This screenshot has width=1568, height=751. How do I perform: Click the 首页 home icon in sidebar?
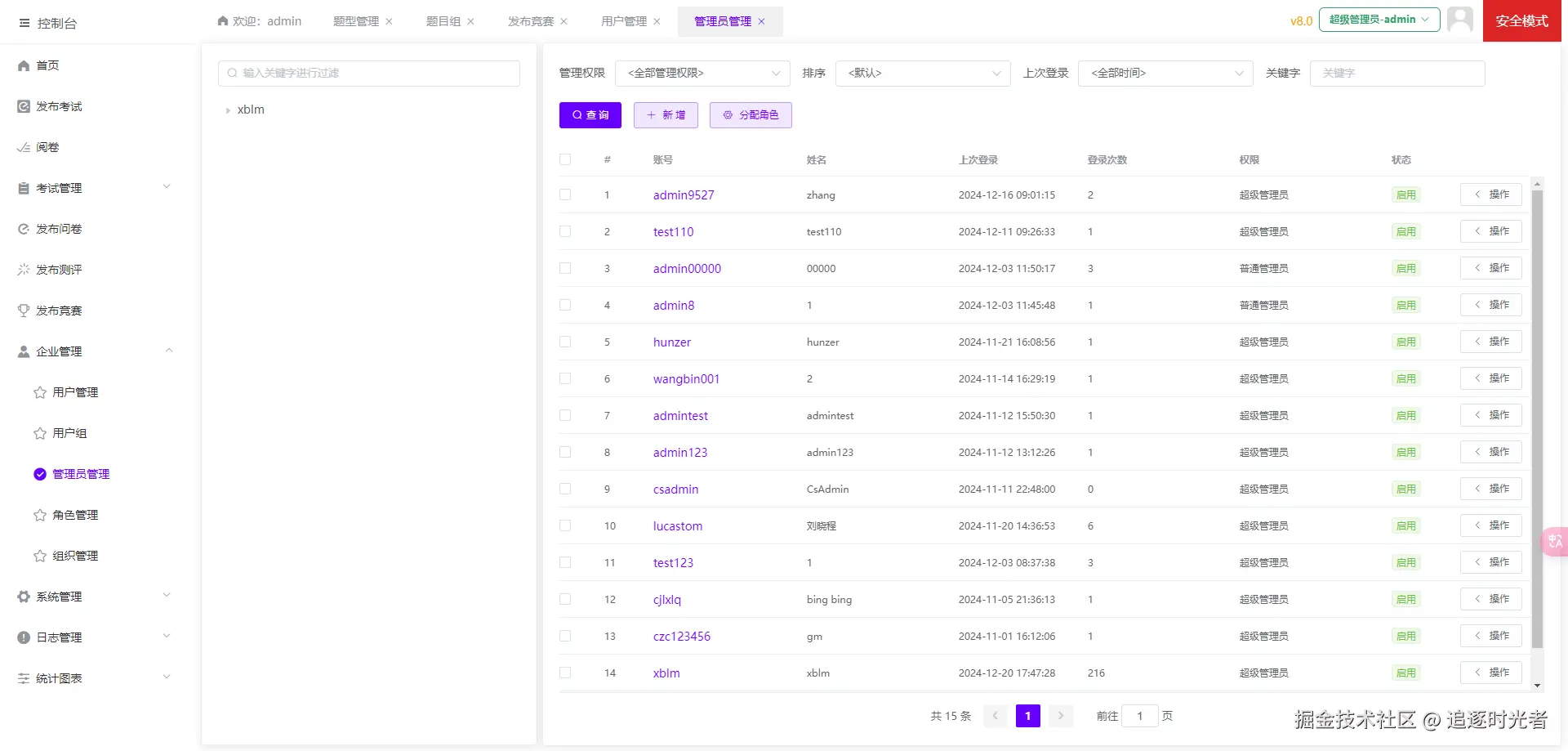24,65
